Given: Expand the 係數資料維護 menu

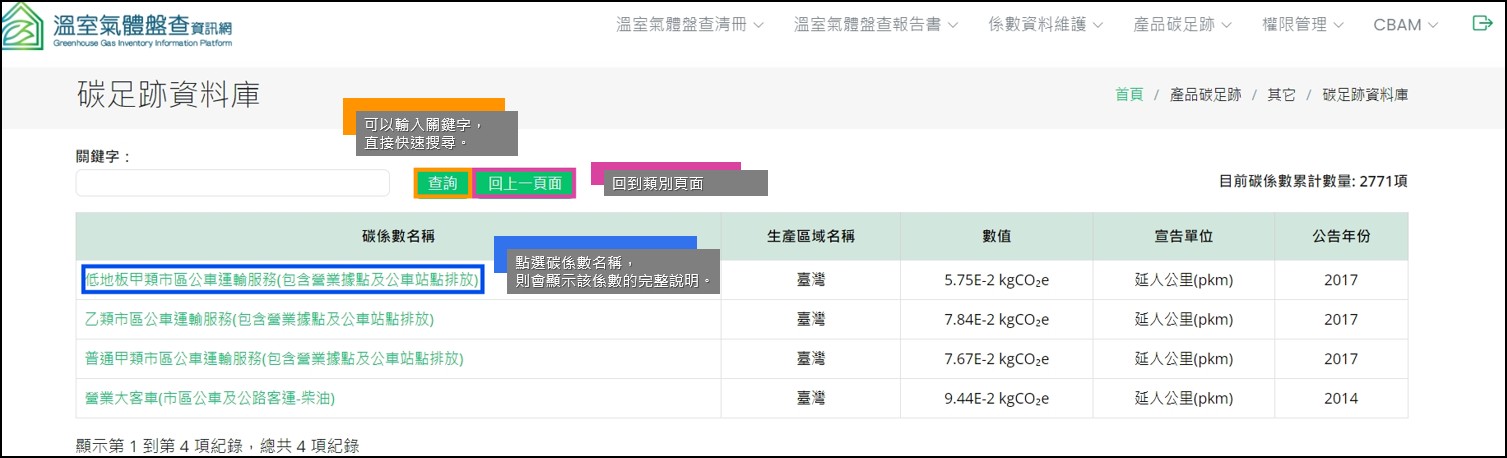Looking at the screenshot, I should tap(1045, 25).
